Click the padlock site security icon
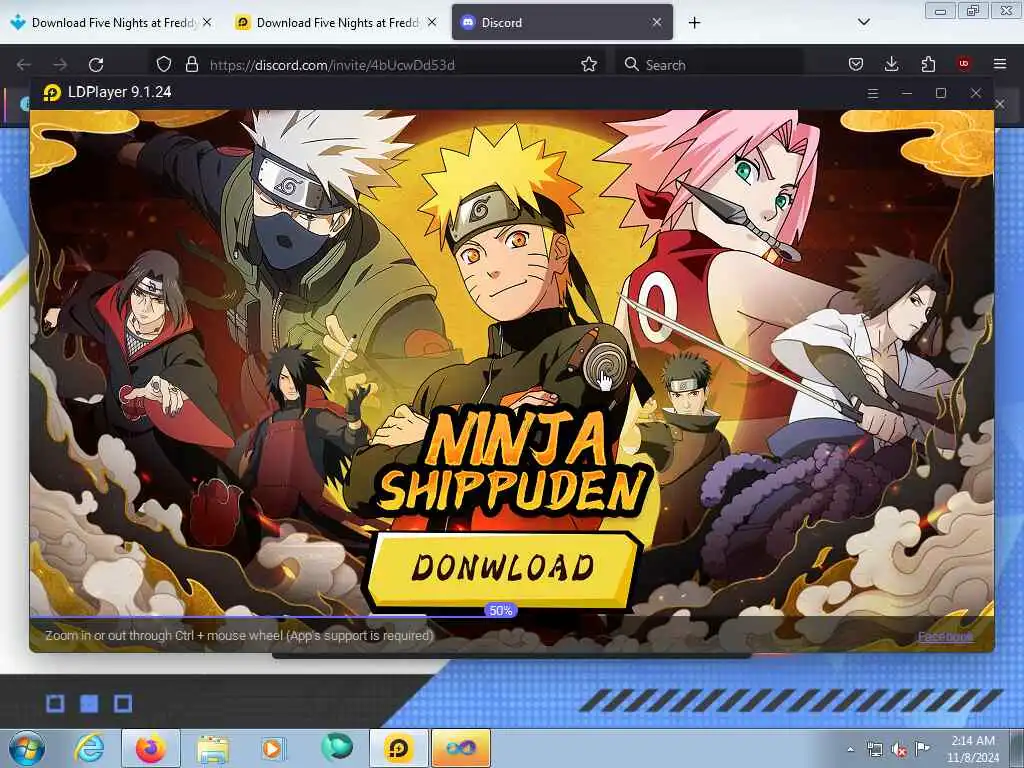This screenshot has width=1024, height=768. (x=191, y=64)
